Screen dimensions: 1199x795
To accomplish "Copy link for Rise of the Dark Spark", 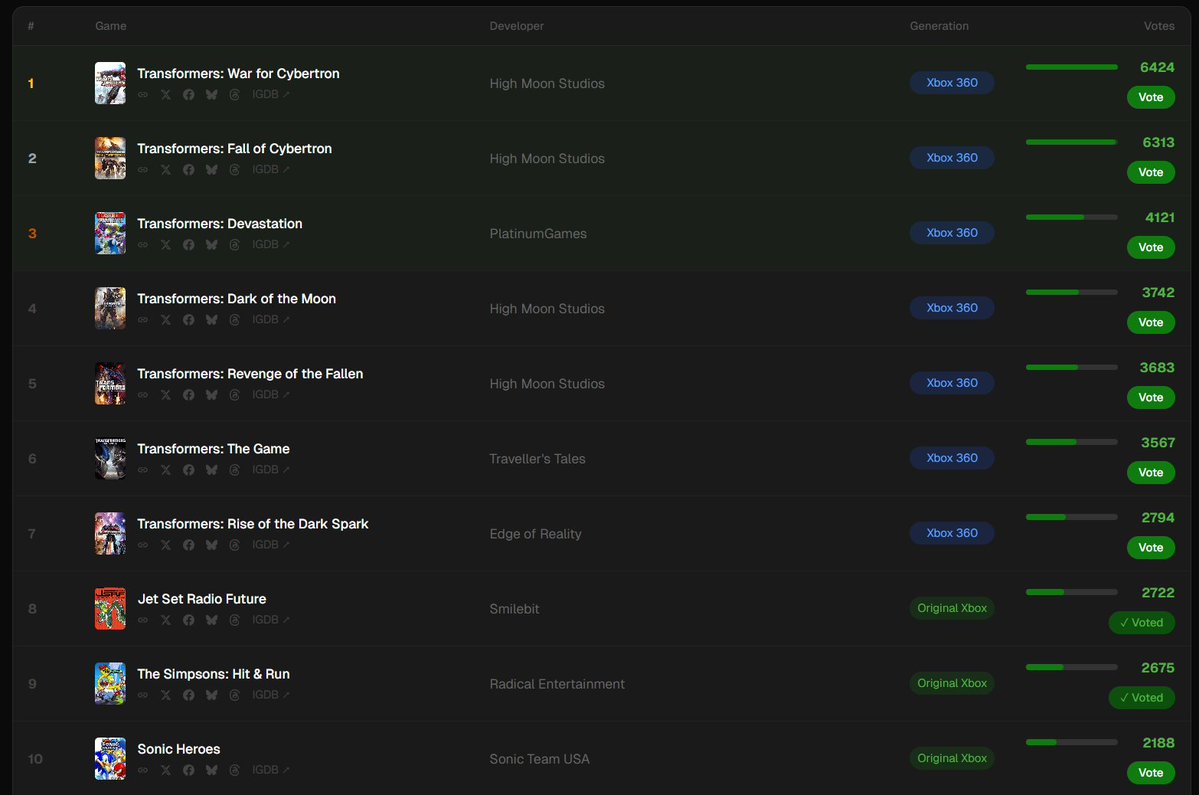I will 143,545.
